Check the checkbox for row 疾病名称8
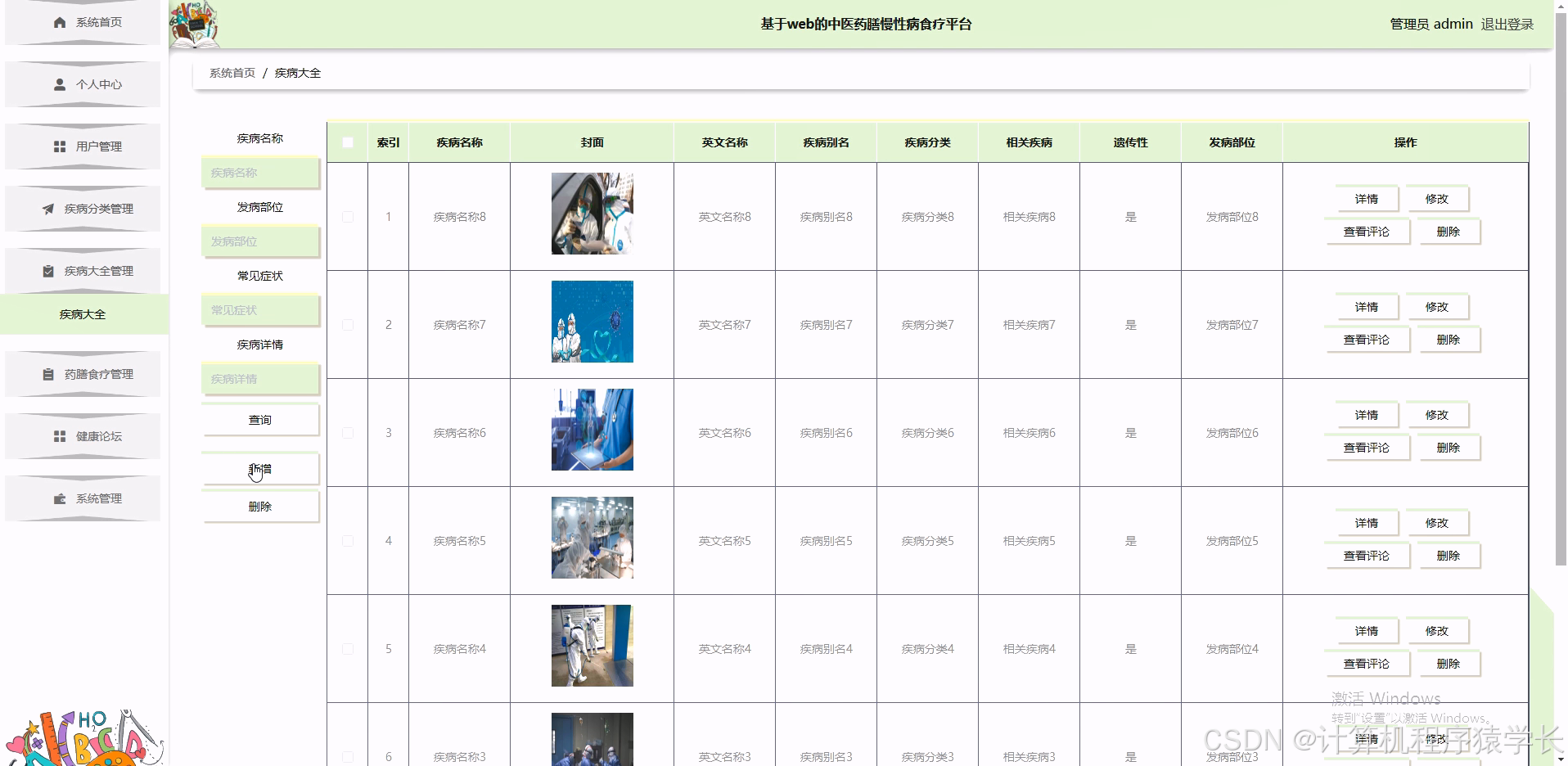Screen dimensions: 1568x766 [347, 217]
